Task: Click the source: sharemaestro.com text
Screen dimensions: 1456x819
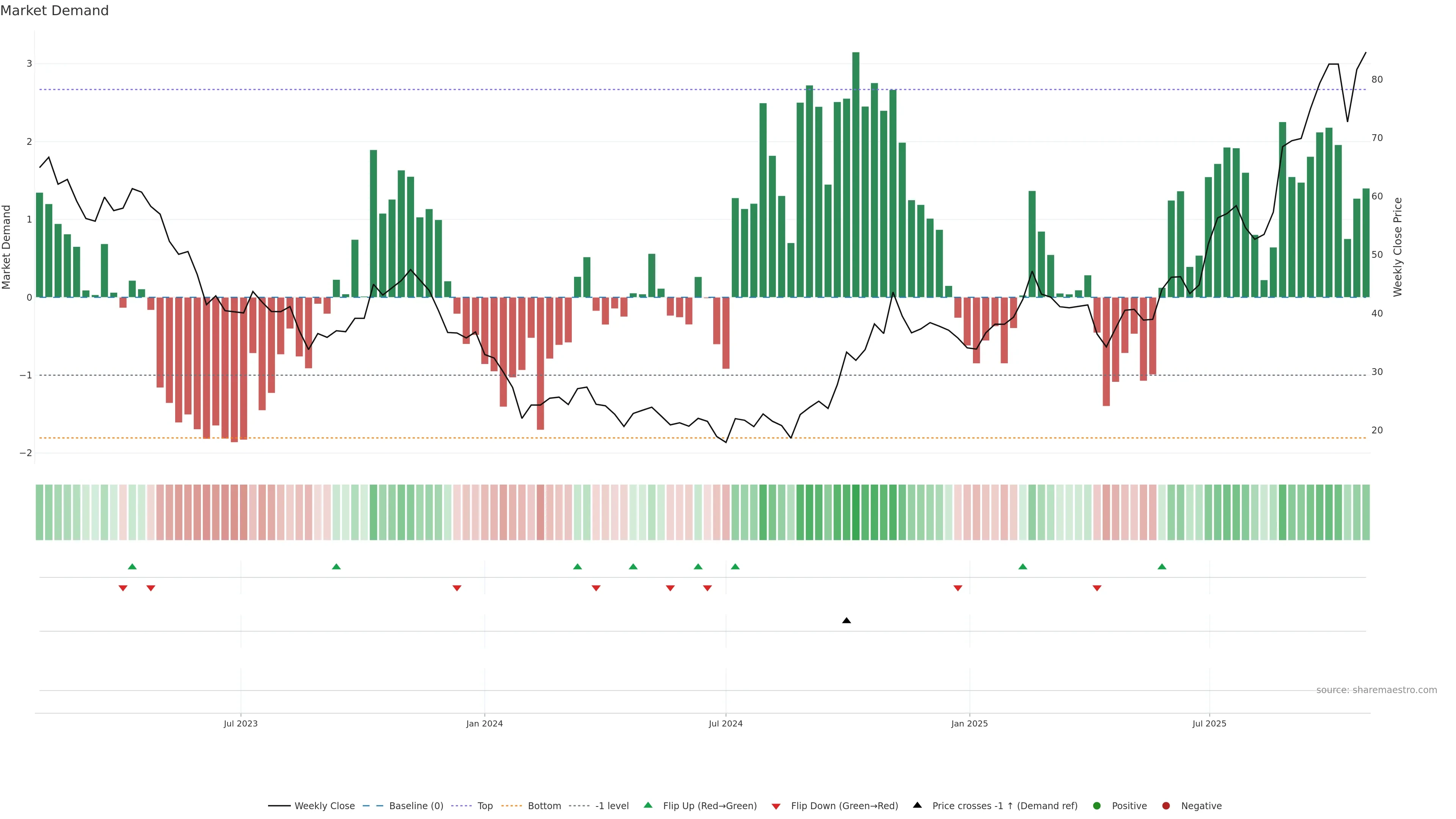Action: pyautogui.click(x=1376, y=690)
